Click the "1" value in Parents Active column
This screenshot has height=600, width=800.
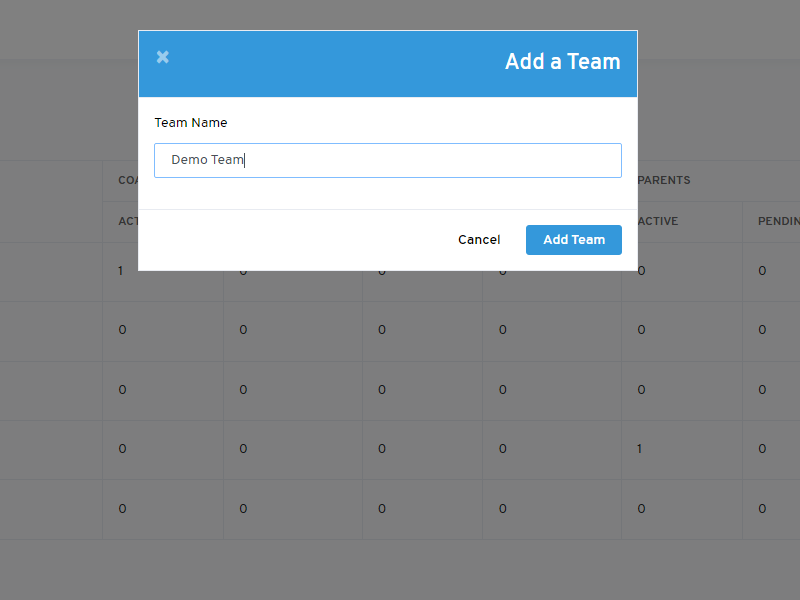tap(640, 449)
